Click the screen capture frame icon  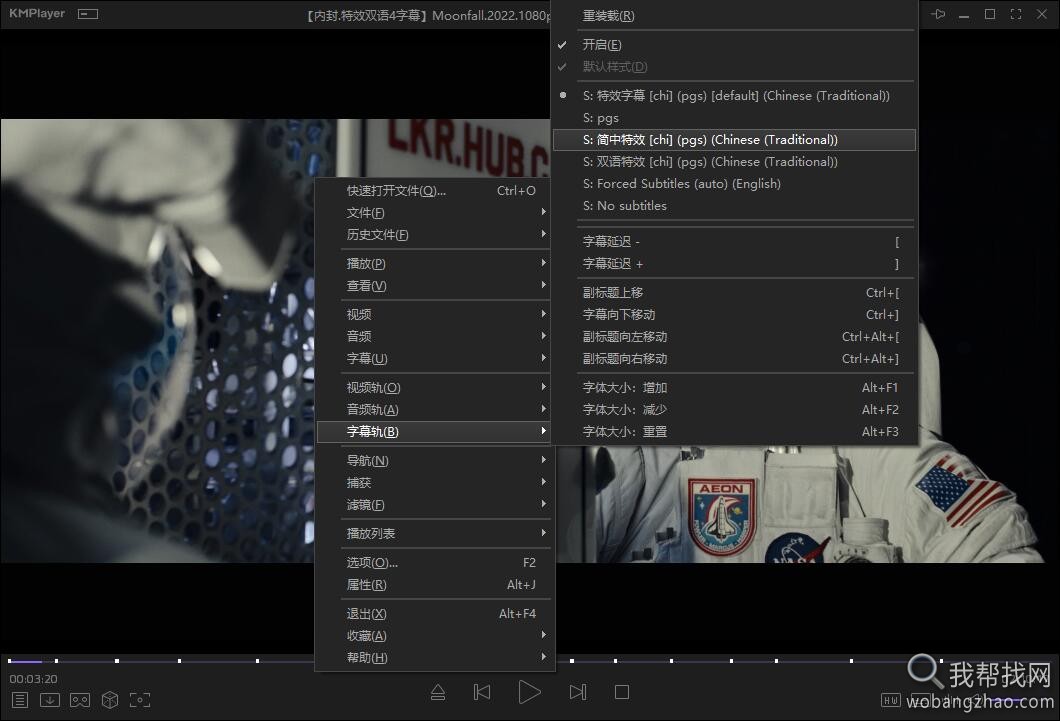[x=140, y=700]
